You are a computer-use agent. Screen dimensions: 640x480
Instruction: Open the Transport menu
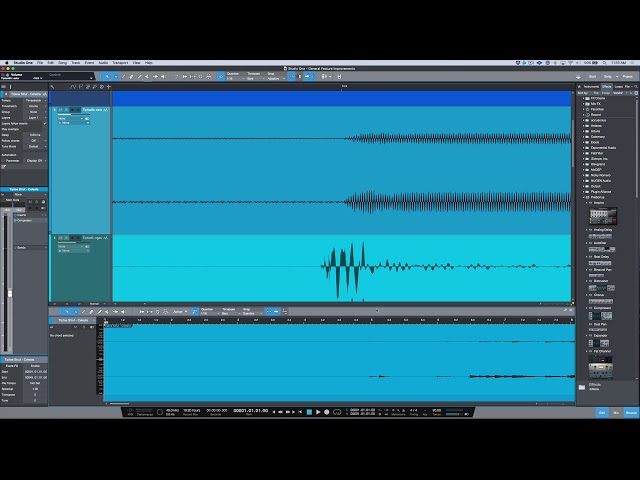120,63
